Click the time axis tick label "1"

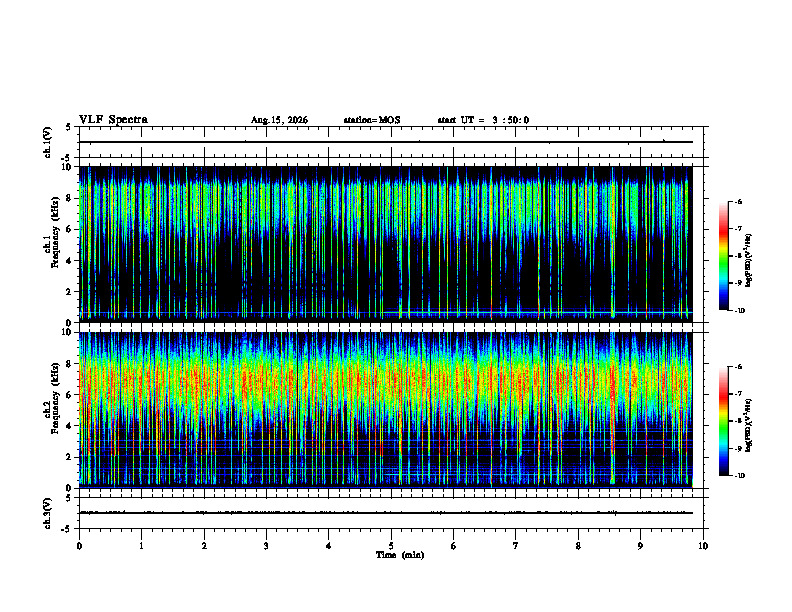(x=141, y=545)
